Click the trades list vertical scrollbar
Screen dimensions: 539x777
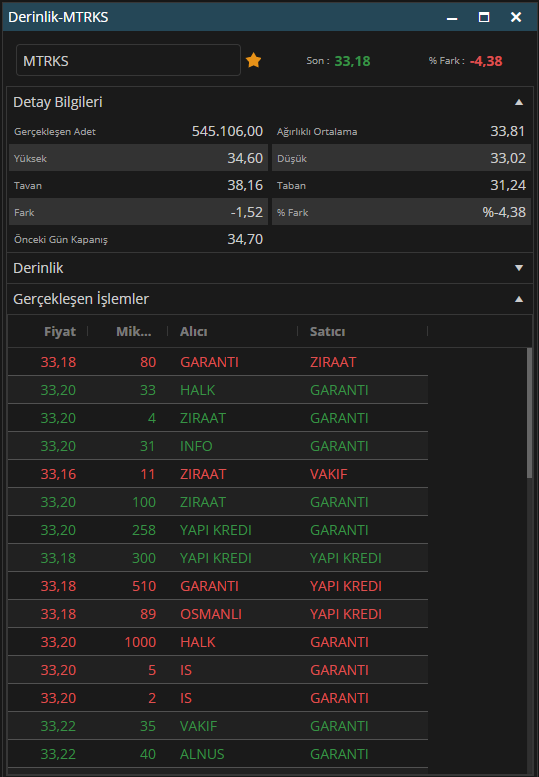tap(529, 413)
